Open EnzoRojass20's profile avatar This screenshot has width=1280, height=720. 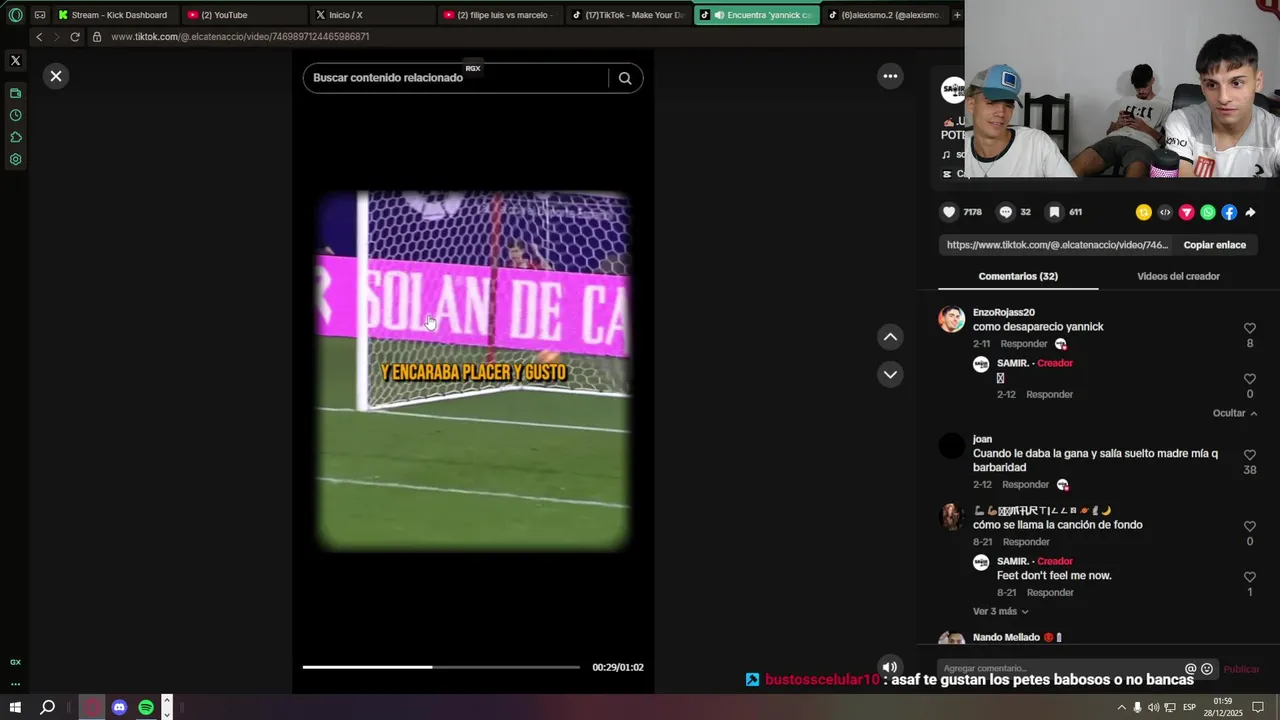[952, 319]
